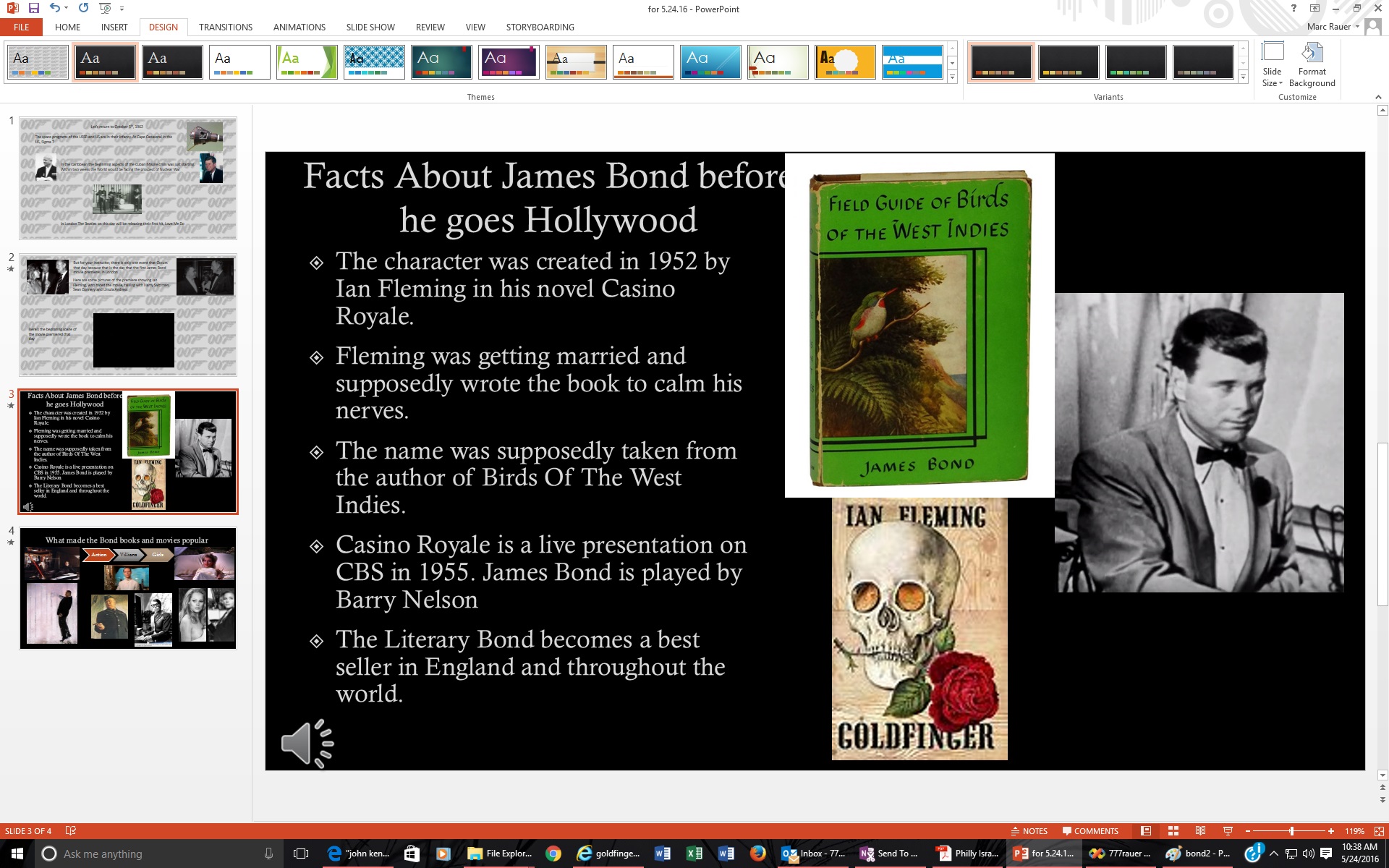This screenshot has width=1389, height=868.
Task: Apply the green Facet theme
Action: click(x=307, y=62)
